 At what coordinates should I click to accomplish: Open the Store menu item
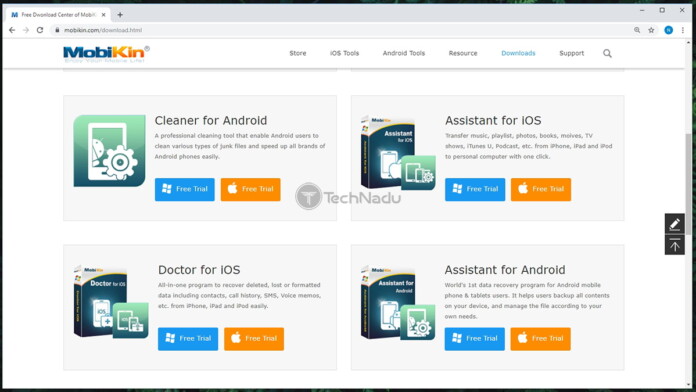coord(298,53)
